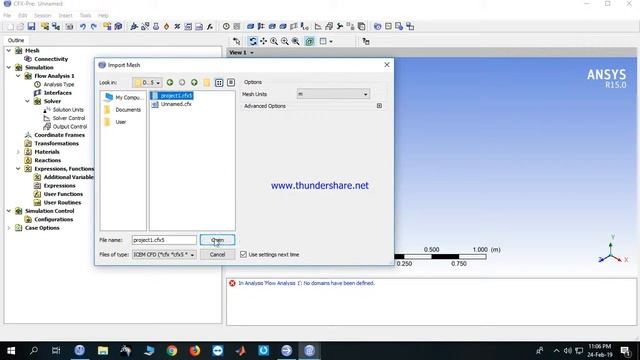The height and width of the screenshot is (360, 640).
Task: Switch dialog to list view icon
Action: (219, 82)
